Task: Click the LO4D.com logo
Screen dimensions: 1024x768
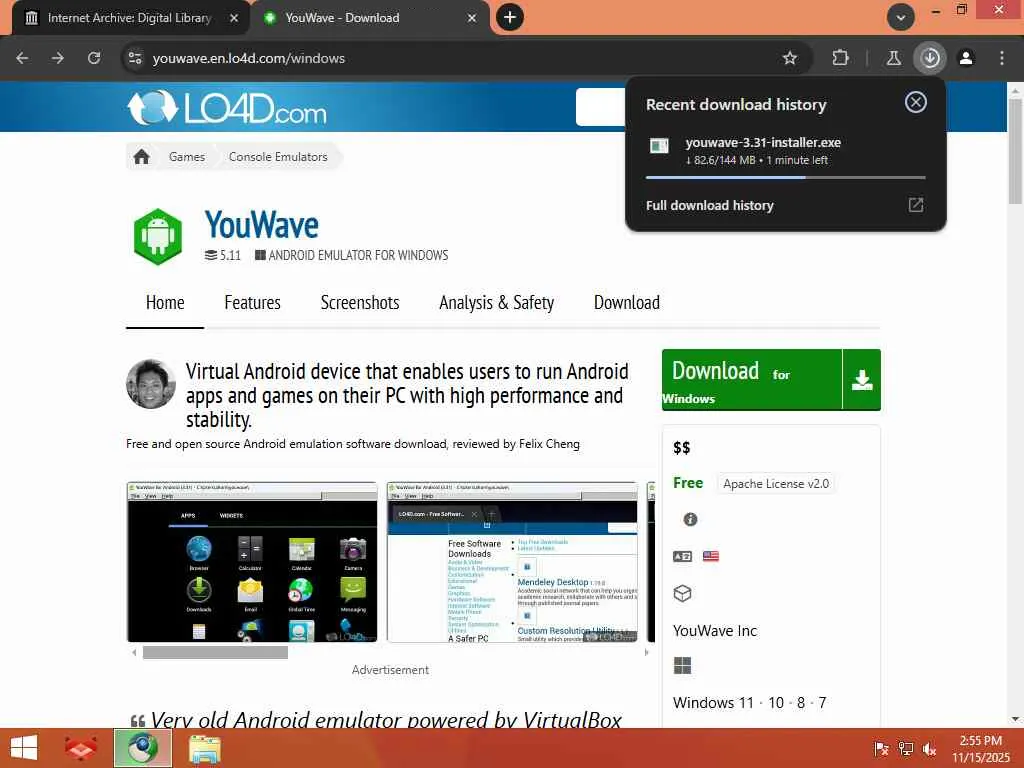Action: click(x=227, y=107)
